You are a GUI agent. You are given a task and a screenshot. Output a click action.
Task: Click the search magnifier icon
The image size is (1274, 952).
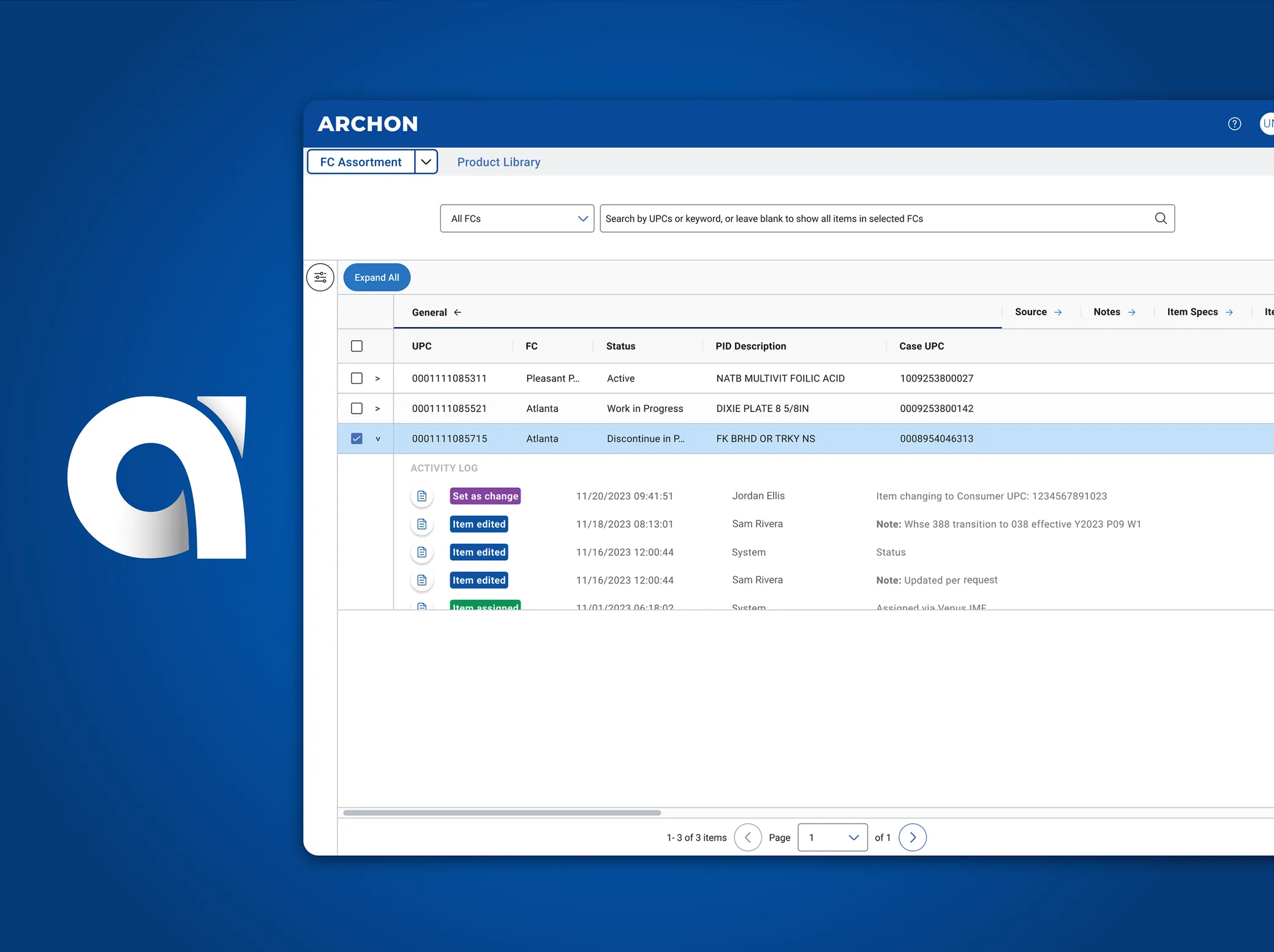[1160, 219]
